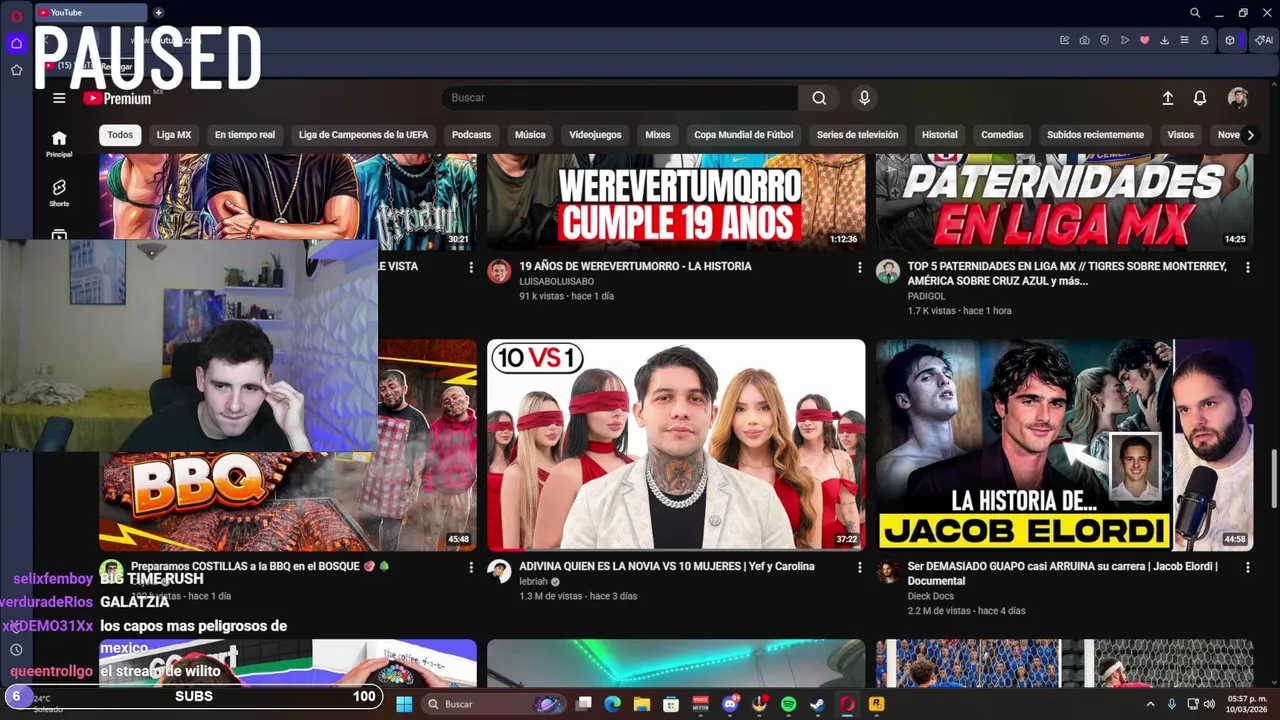This screenshot has width=1280, height=720.
Task: Click the YouTube Premium logo
Action: 117,98
